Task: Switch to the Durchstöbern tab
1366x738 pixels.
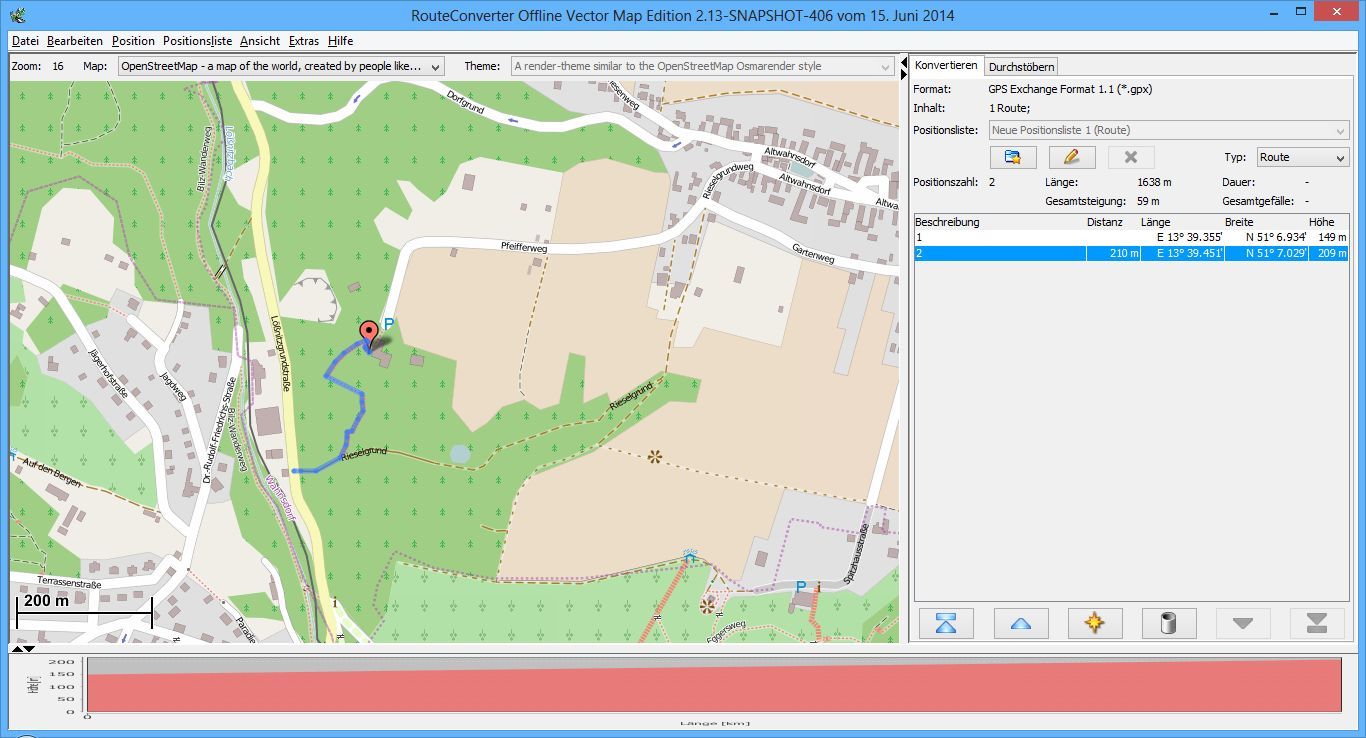Action: point(1021,67)
